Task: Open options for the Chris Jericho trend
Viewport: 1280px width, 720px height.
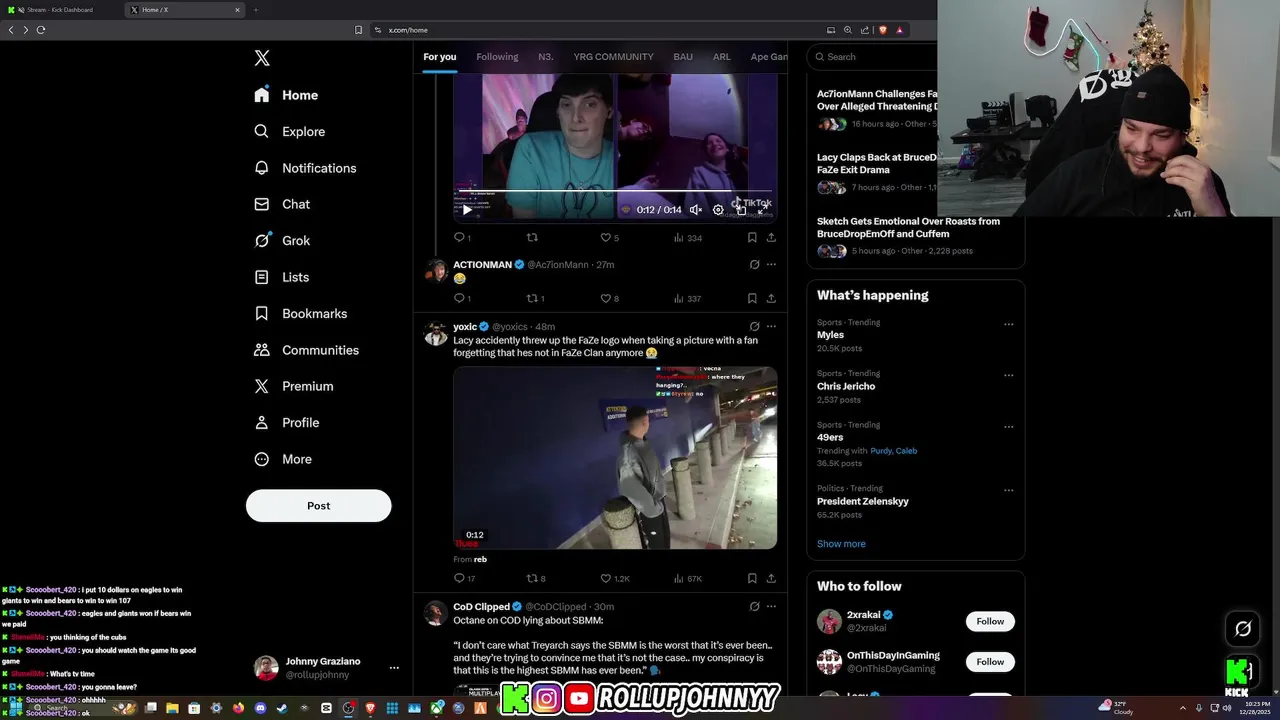Action: (1008, 375)
